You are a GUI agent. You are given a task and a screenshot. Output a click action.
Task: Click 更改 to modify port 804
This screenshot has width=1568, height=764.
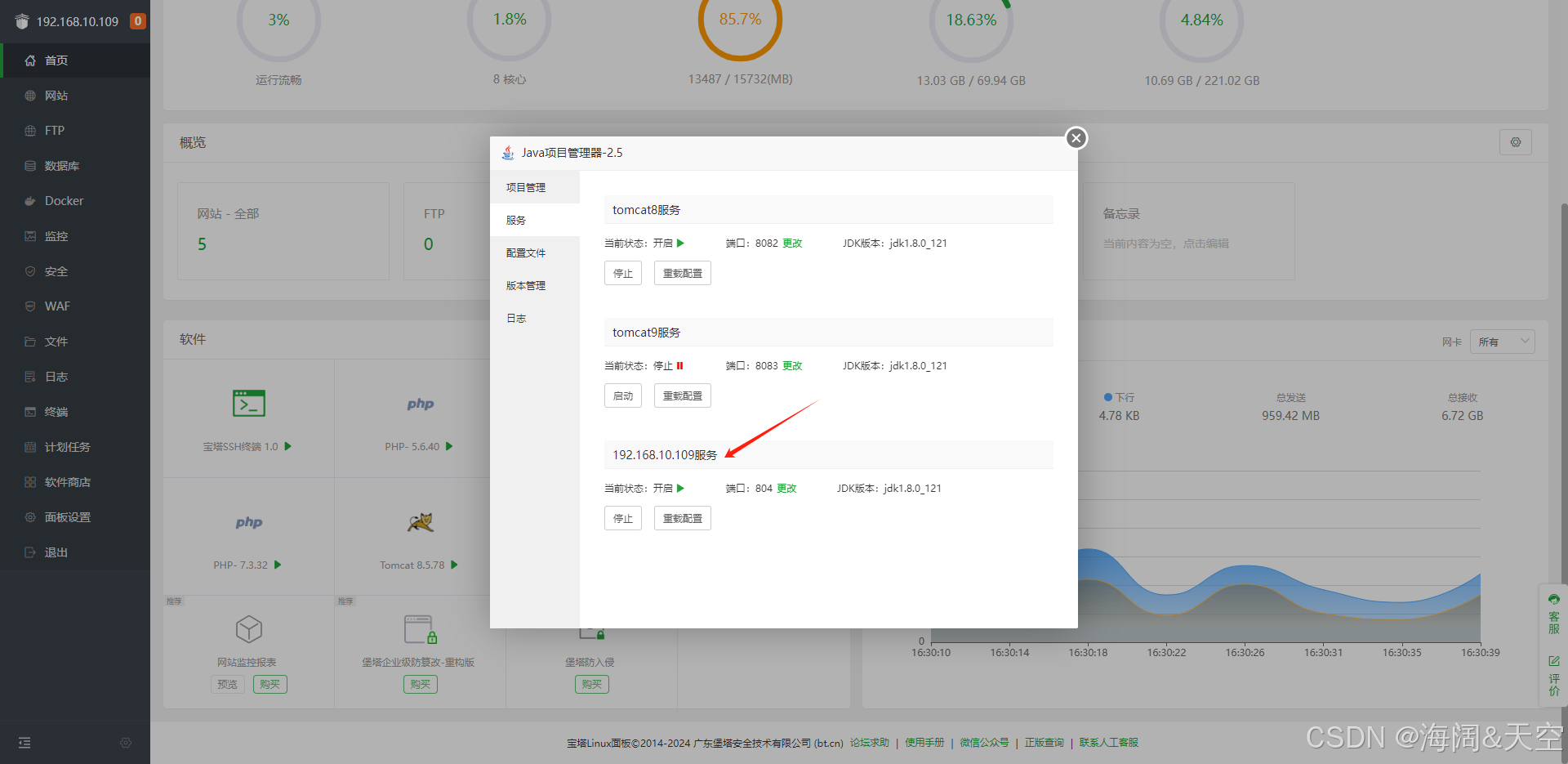click(x=786, y=488)
